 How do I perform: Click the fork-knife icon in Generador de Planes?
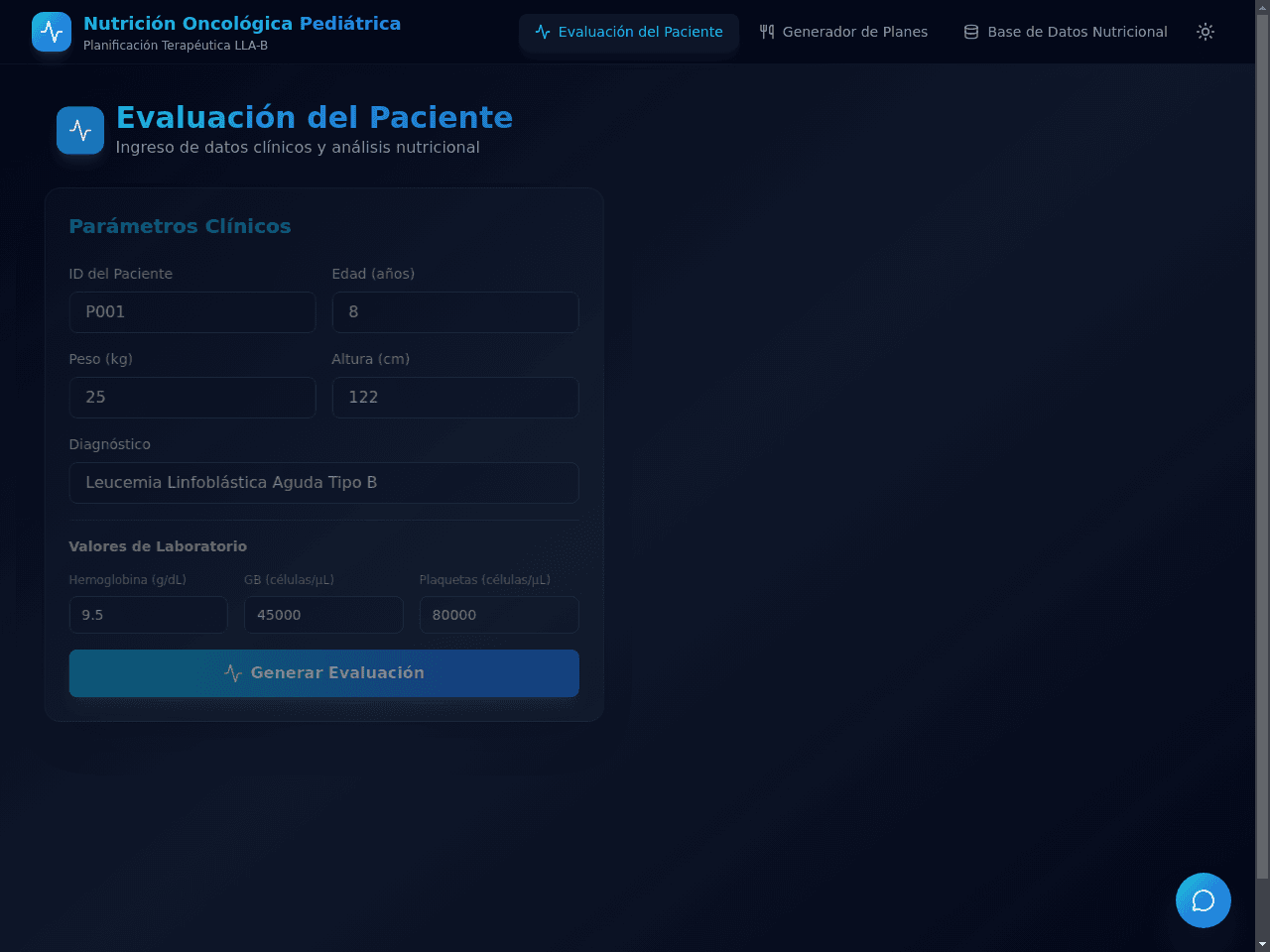[767, 32]
